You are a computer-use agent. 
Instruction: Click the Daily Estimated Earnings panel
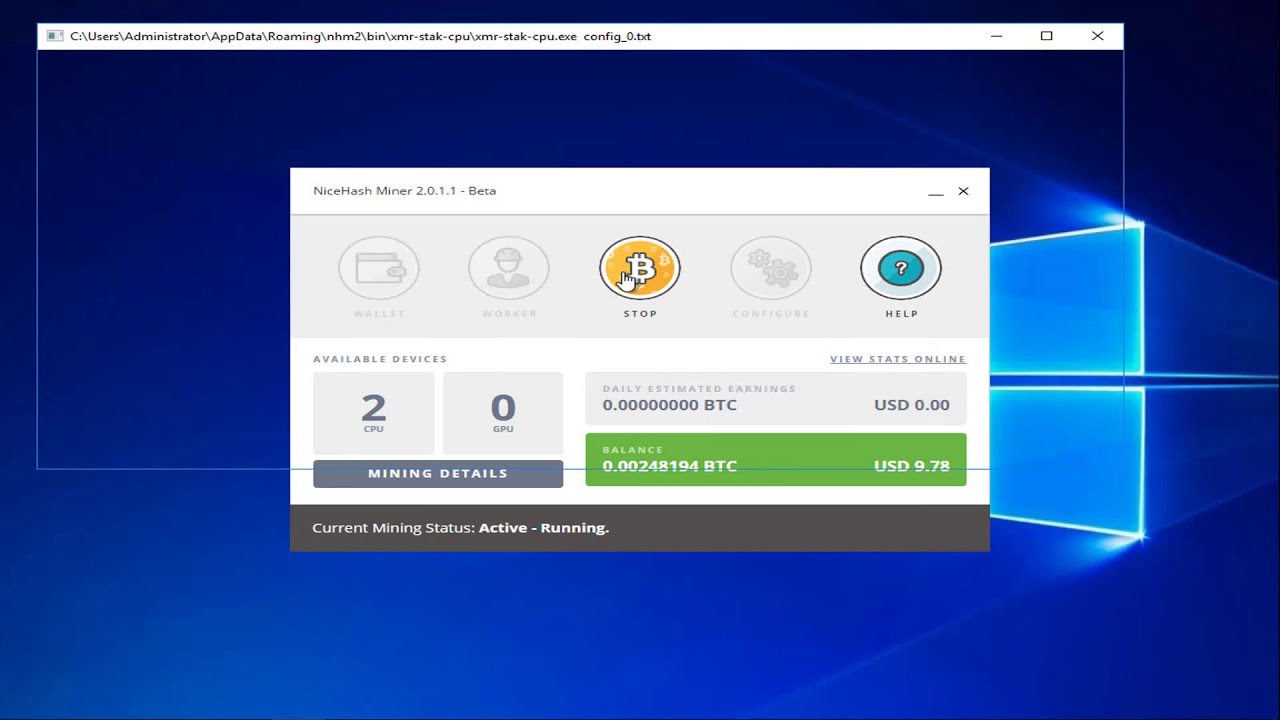[776, 399]
